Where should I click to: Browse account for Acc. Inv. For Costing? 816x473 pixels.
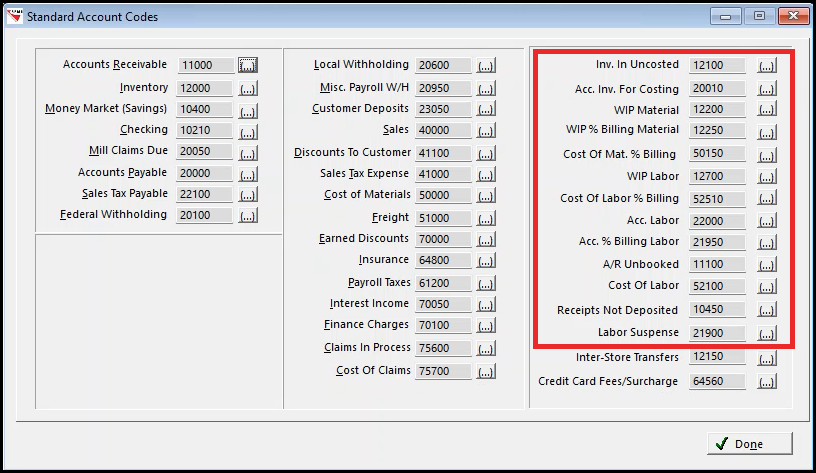pyautogui.click(x=766, y=88)
